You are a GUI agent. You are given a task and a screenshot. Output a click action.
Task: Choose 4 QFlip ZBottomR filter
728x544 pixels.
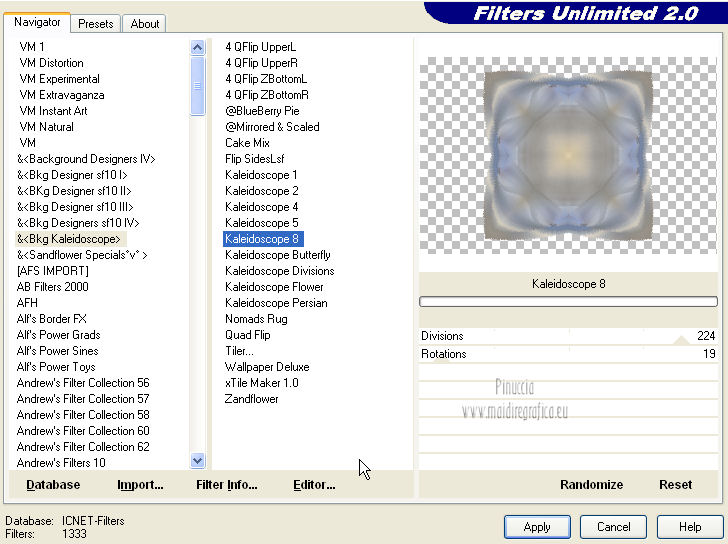pyautogui.click(x=267, y=95)
